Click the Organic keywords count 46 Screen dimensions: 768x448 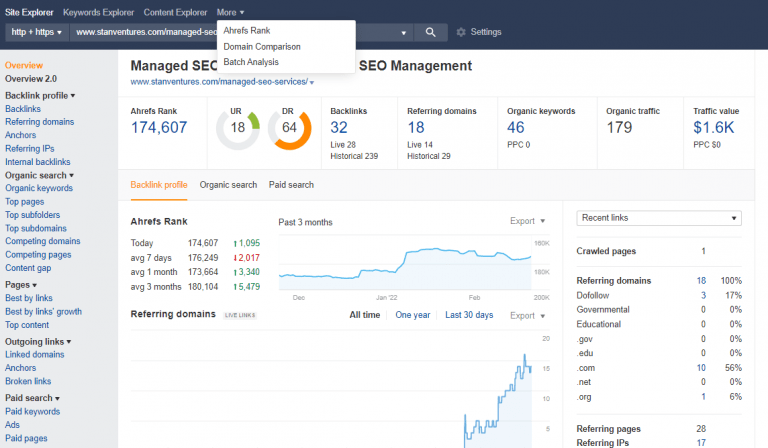coord(516,127)
